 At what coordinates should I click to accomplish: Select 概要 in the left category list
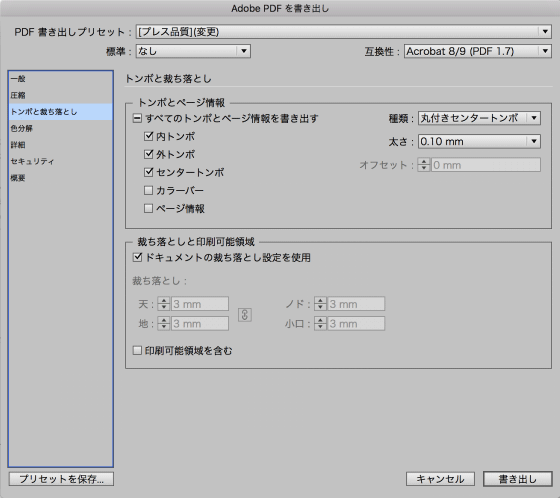[x=61, y=178]
